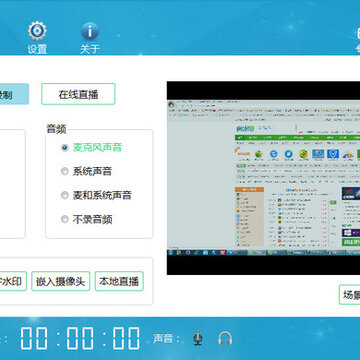Select the 系统声音 radio option

point(64,171)
